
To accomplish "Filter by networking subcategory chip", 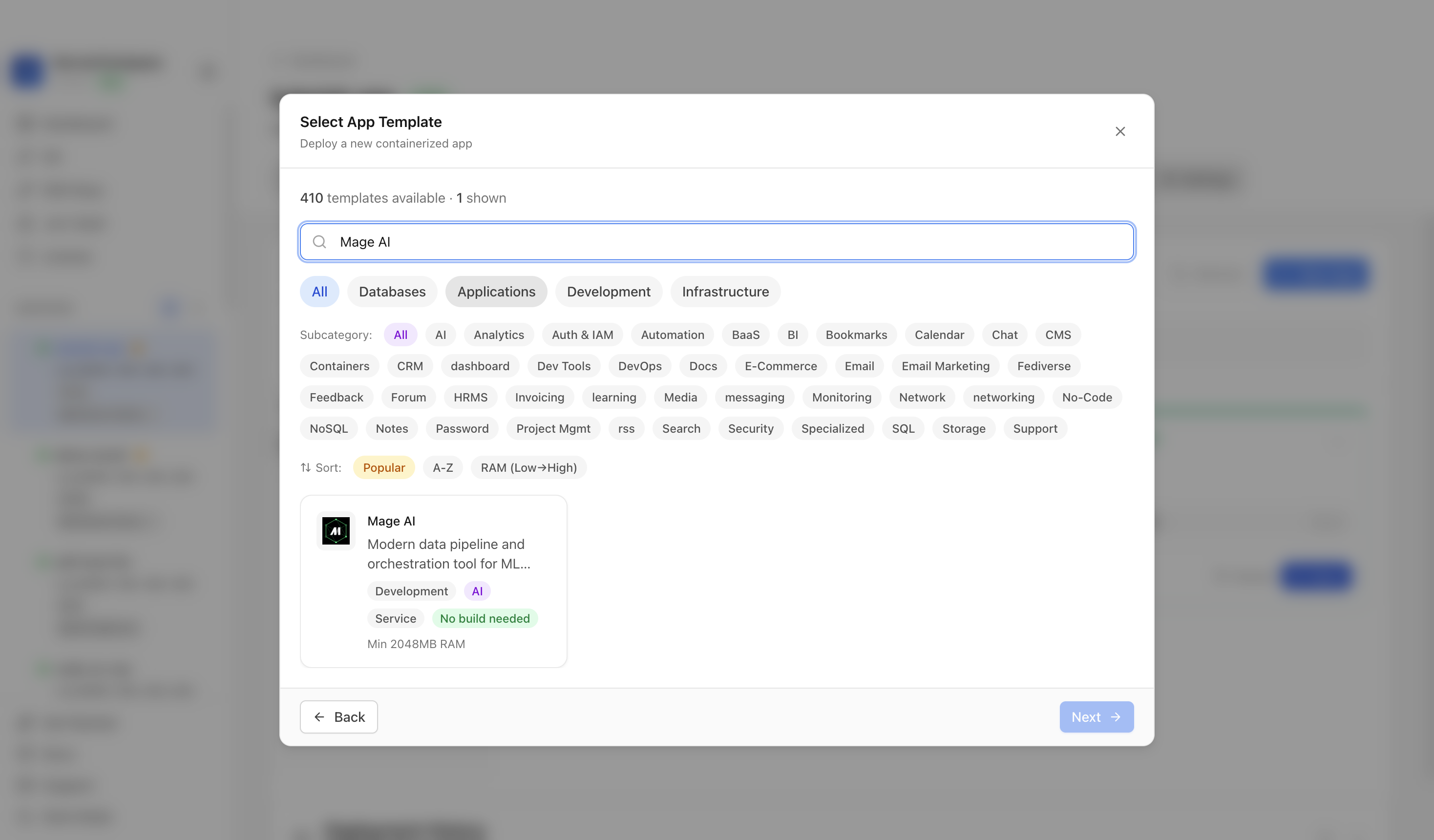I will [x=1003, y=397].
